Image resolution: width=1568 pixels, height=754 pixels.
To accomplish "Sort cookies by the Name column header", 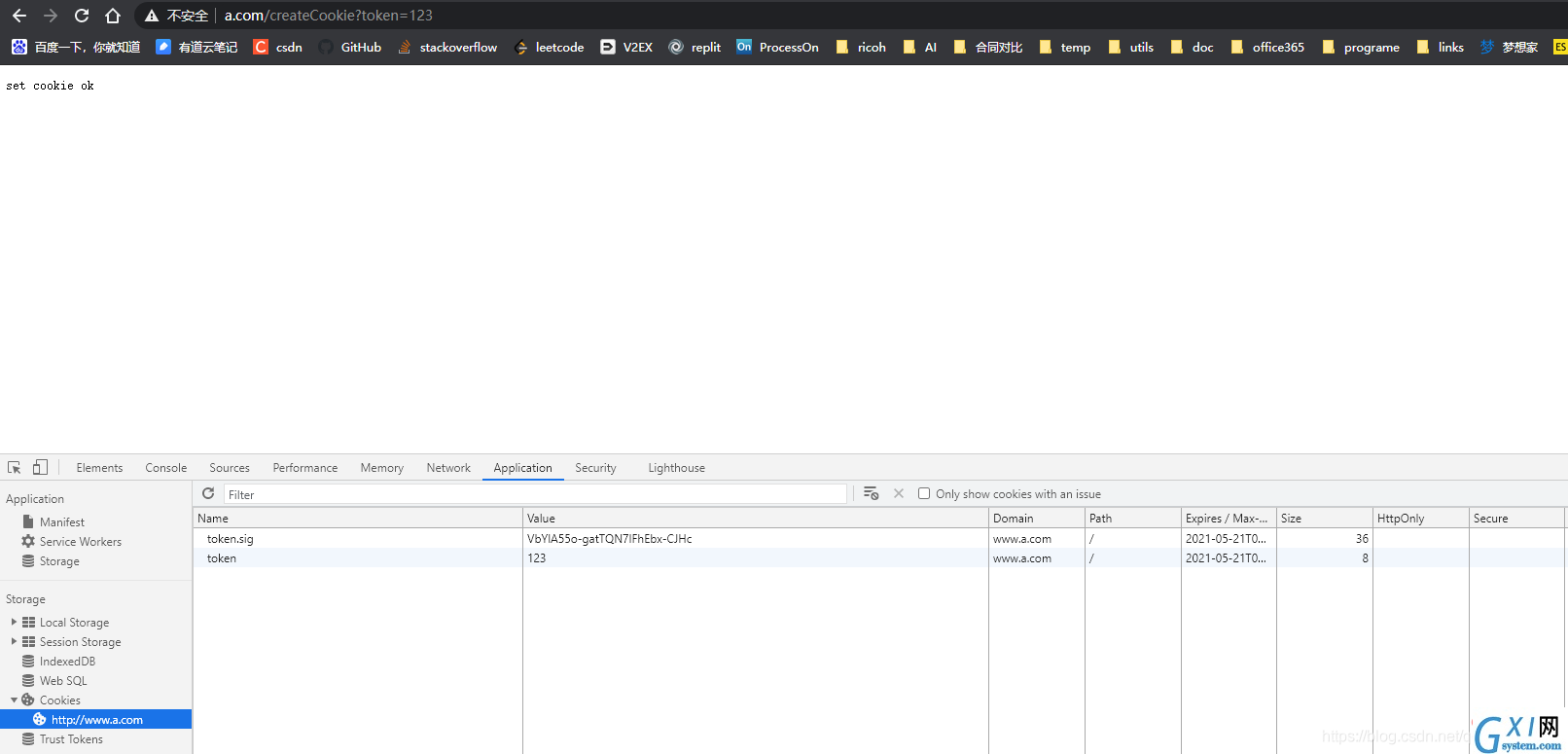I will coord(358,519).
